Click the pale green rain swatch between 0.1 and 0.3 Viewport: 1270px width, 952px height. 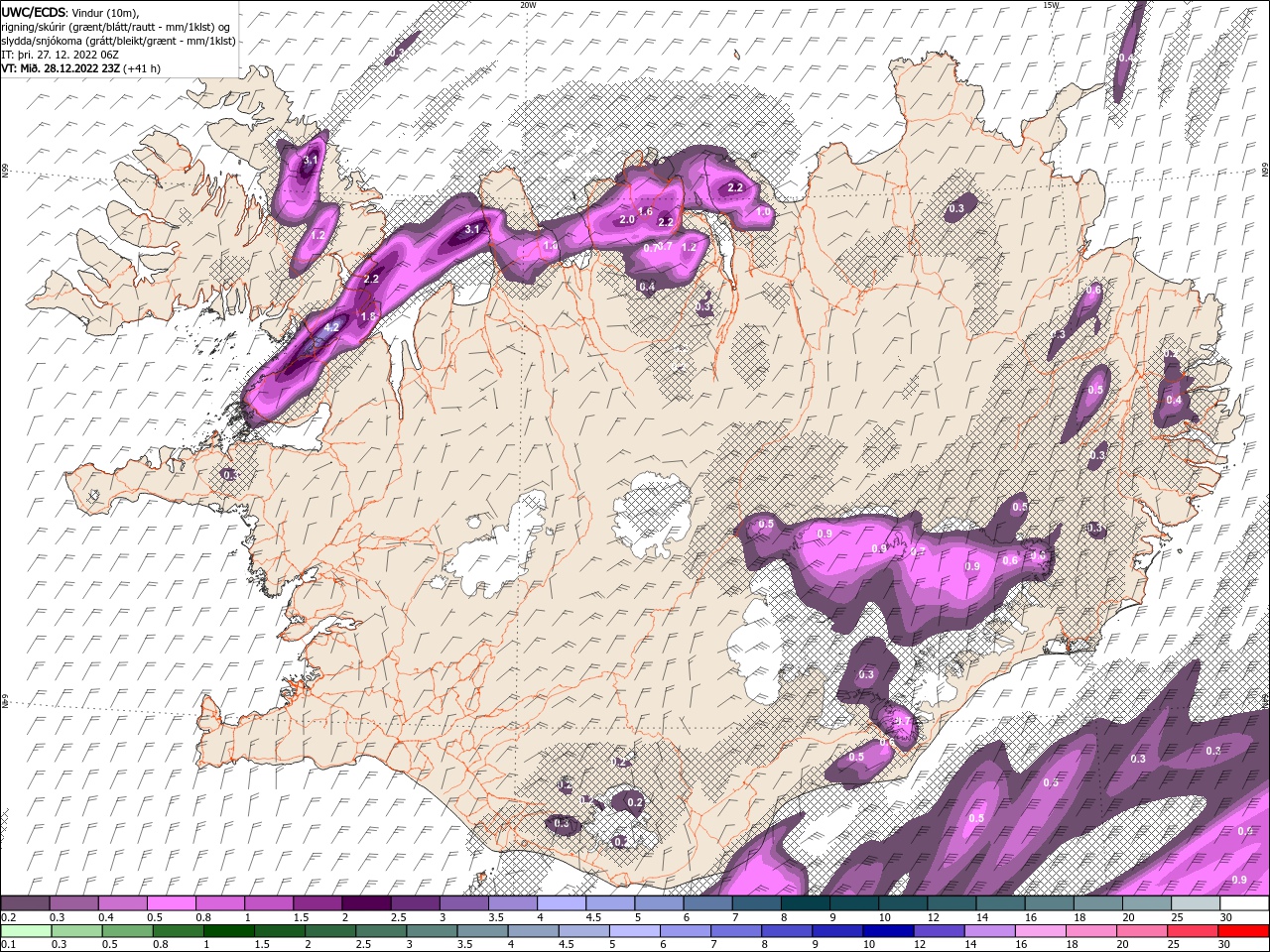click(27, 931)
